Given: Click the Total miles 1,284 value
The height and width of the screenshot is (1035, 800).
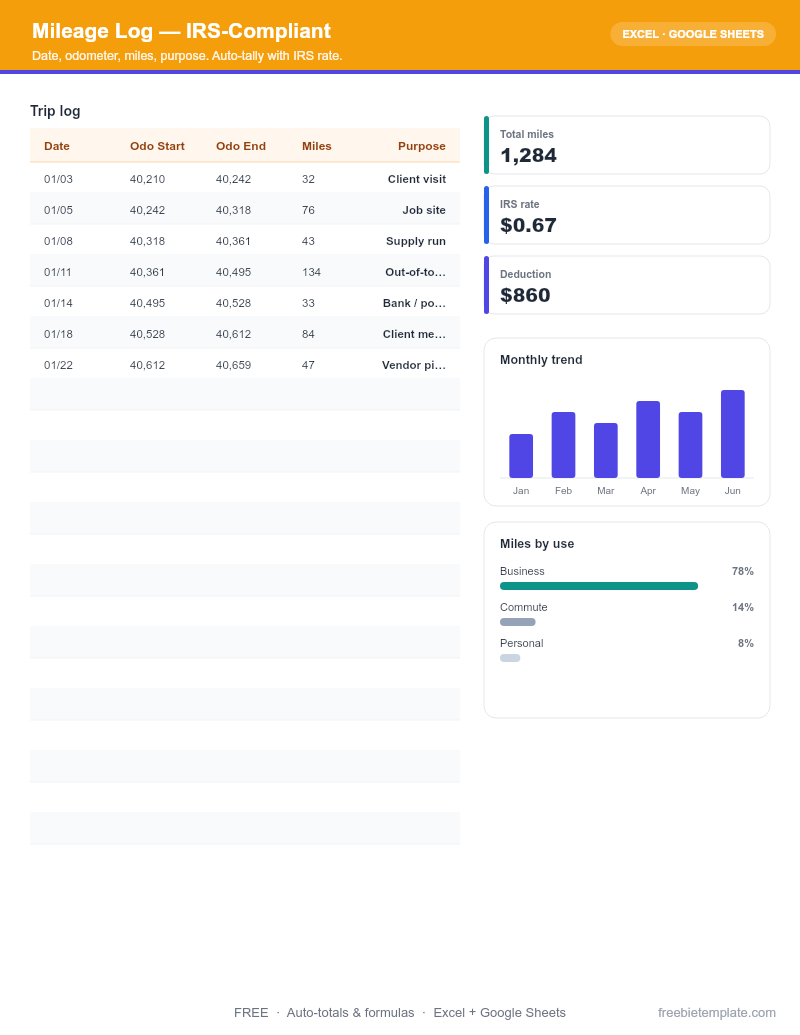Looking at the screenshot, I should (x=528, y=156).
